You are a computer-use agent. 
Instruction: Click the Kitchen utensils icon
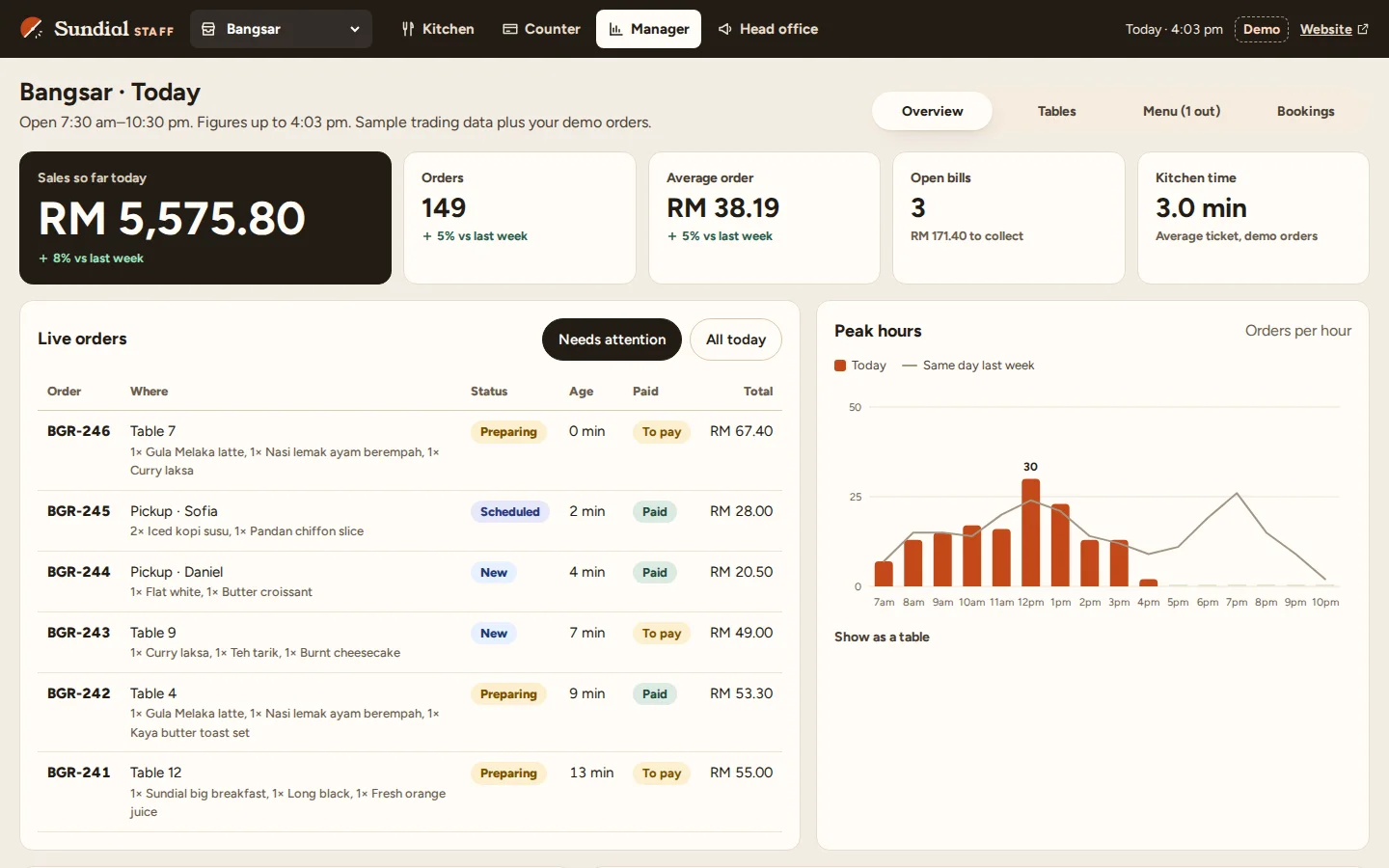pyautogui.click(x=408, y=29)
